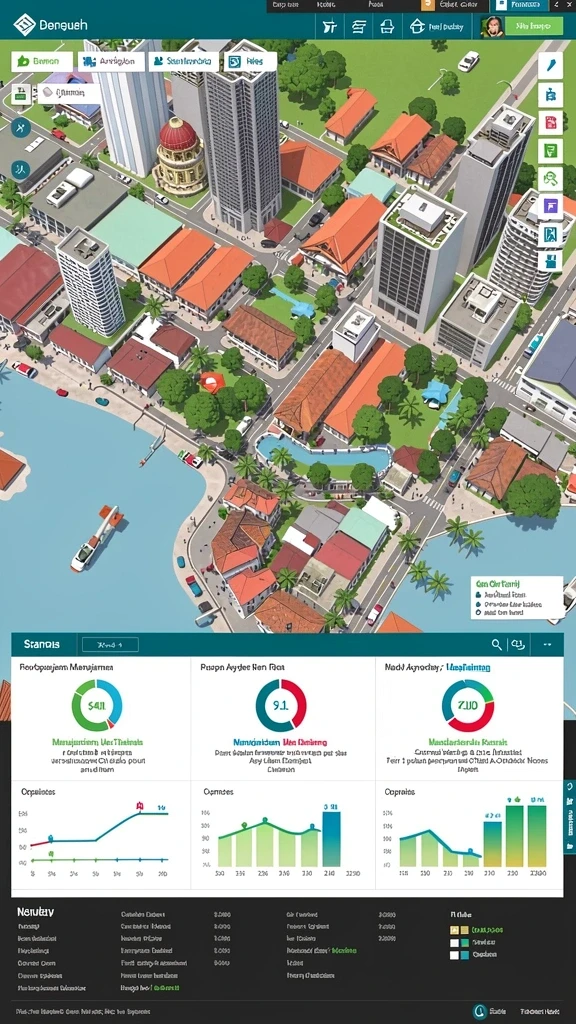
Task: Expand the more-options dots in Stats panel header
Action: point(547,645)
